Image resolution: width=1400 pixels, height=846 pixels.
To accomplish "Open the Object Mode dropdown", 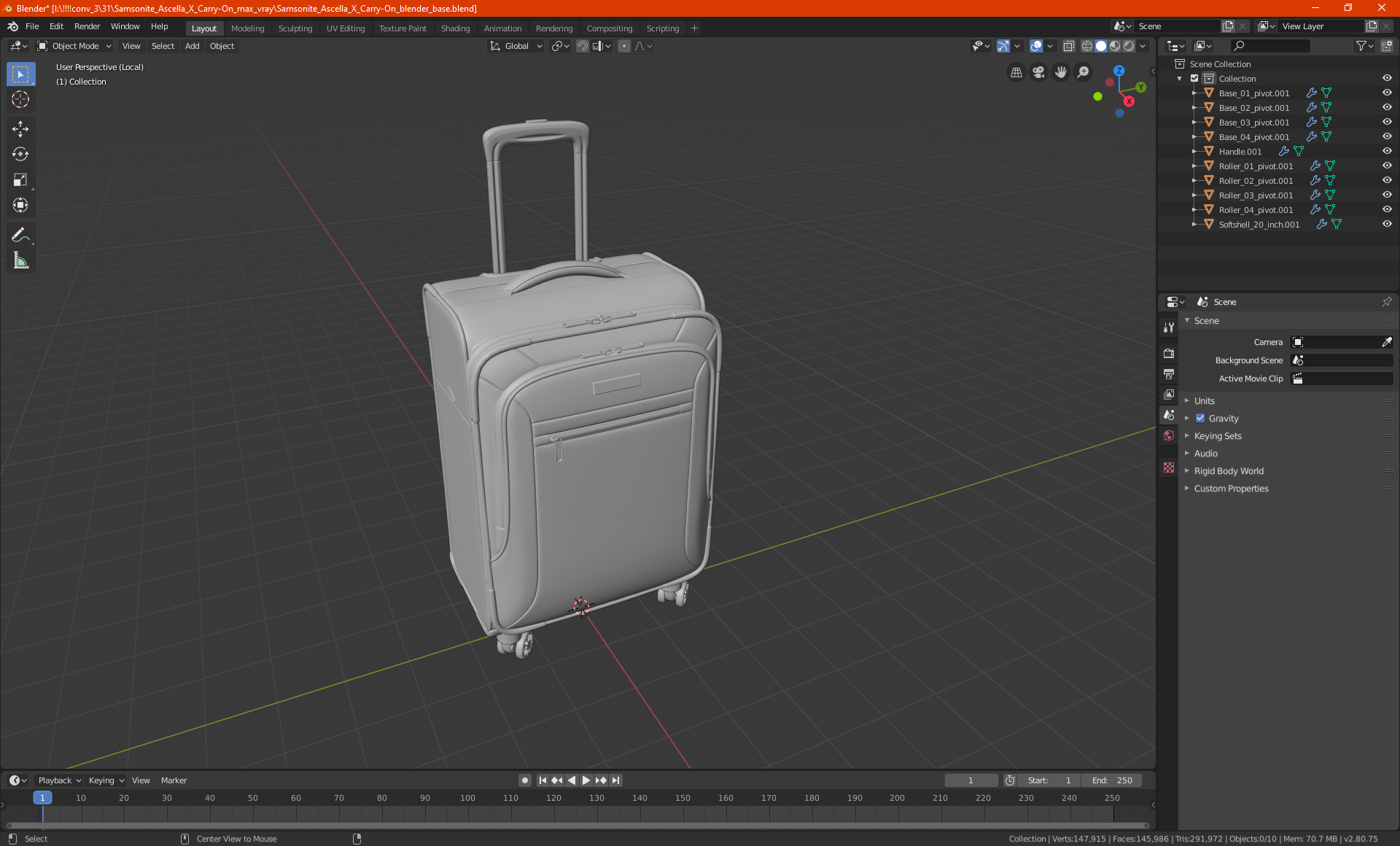I will (x=74, y=46).
